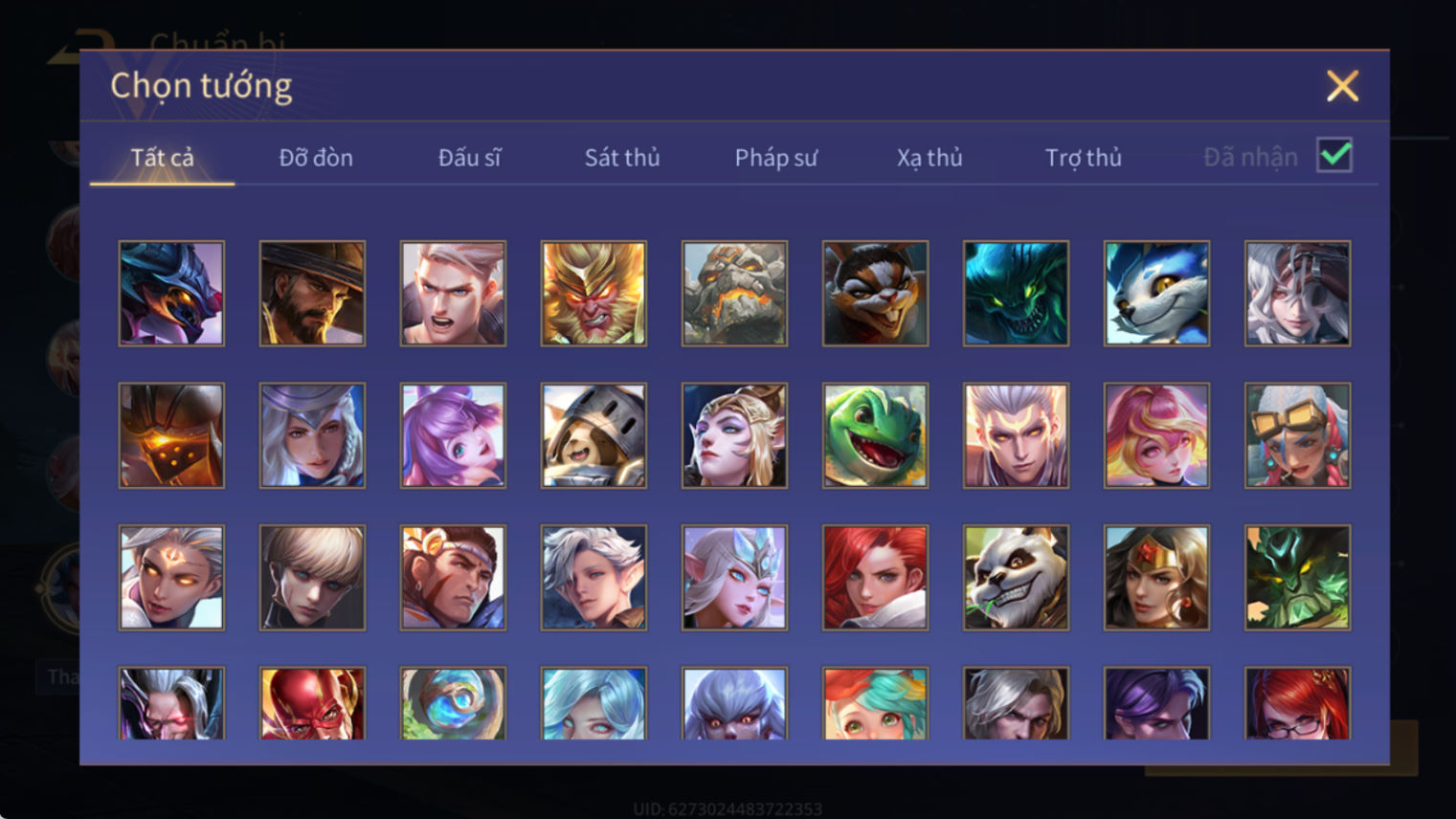Switch to the Trợ thủ tab
Screen dimensions: 1456x819
click(x=1083, y=158)
